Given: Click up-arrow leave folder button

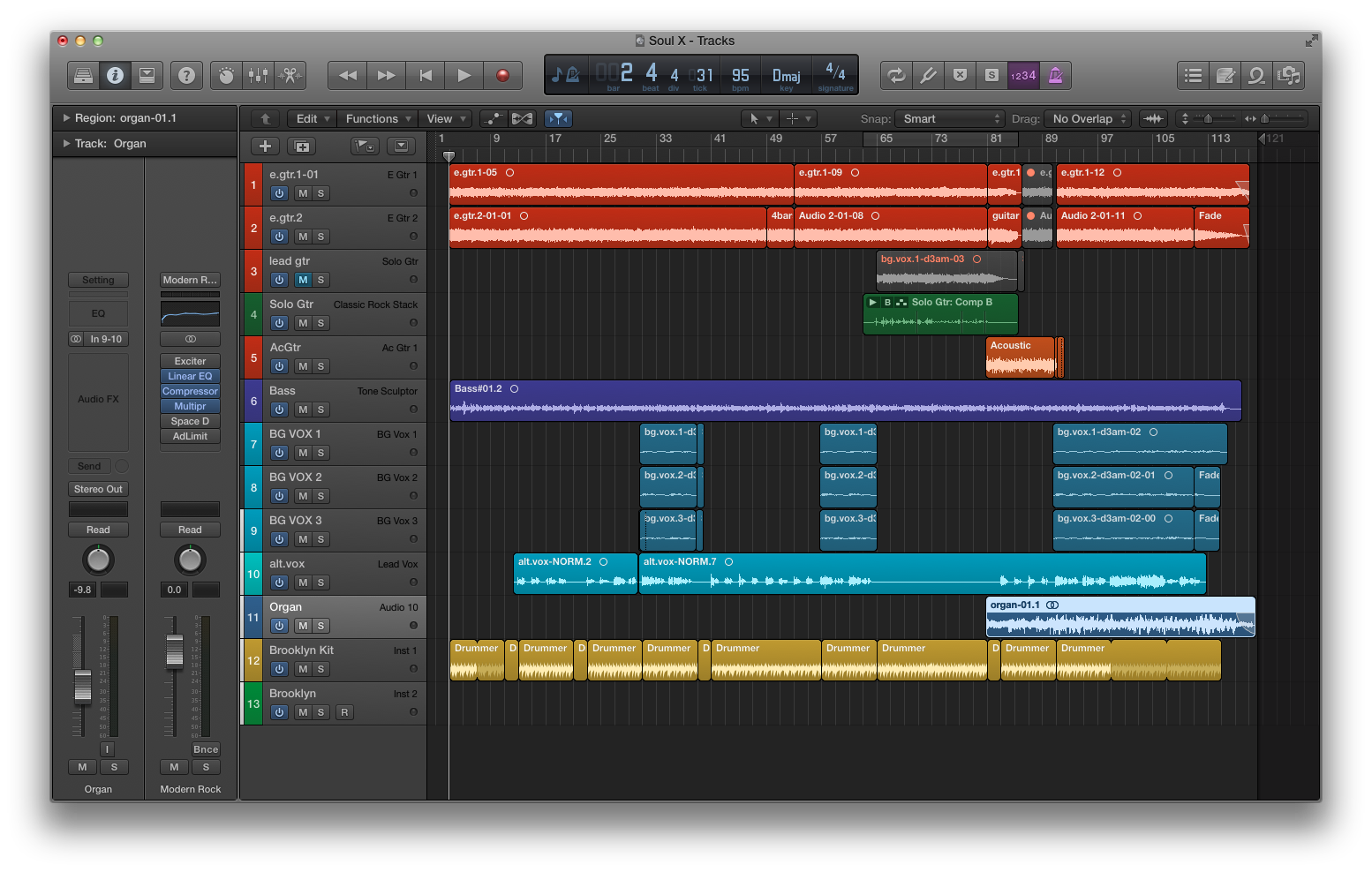Looking at the screenshot, I should click(x=266, y=118).
